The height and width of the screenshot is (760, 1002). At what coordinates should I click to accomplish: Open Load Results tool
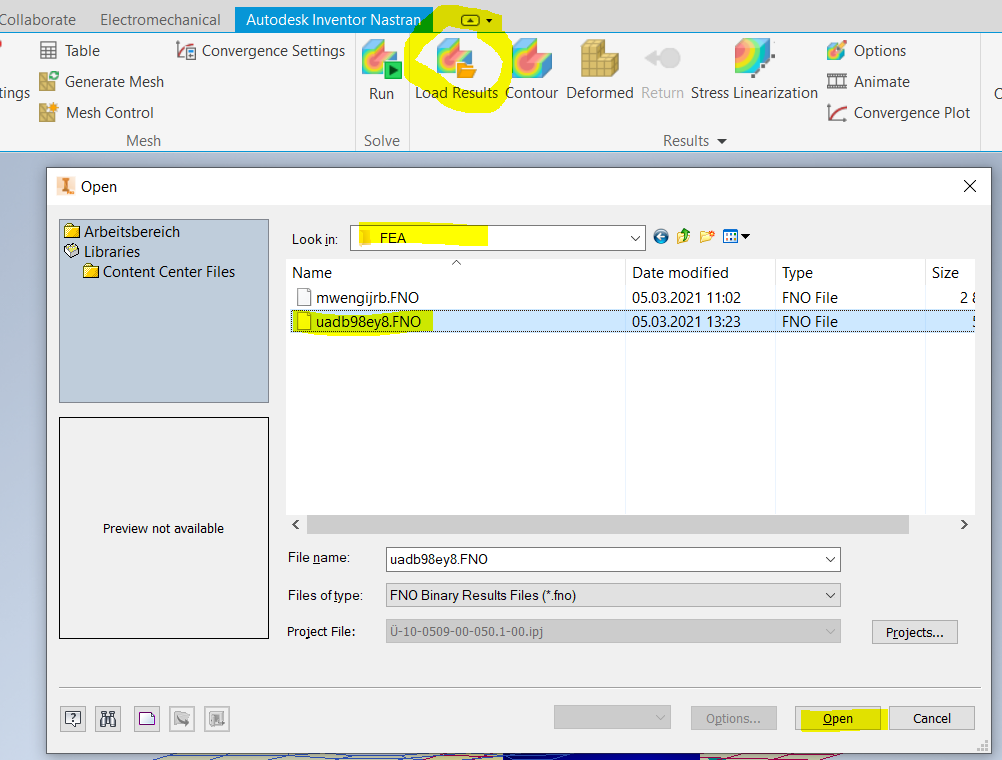point(457,70)
